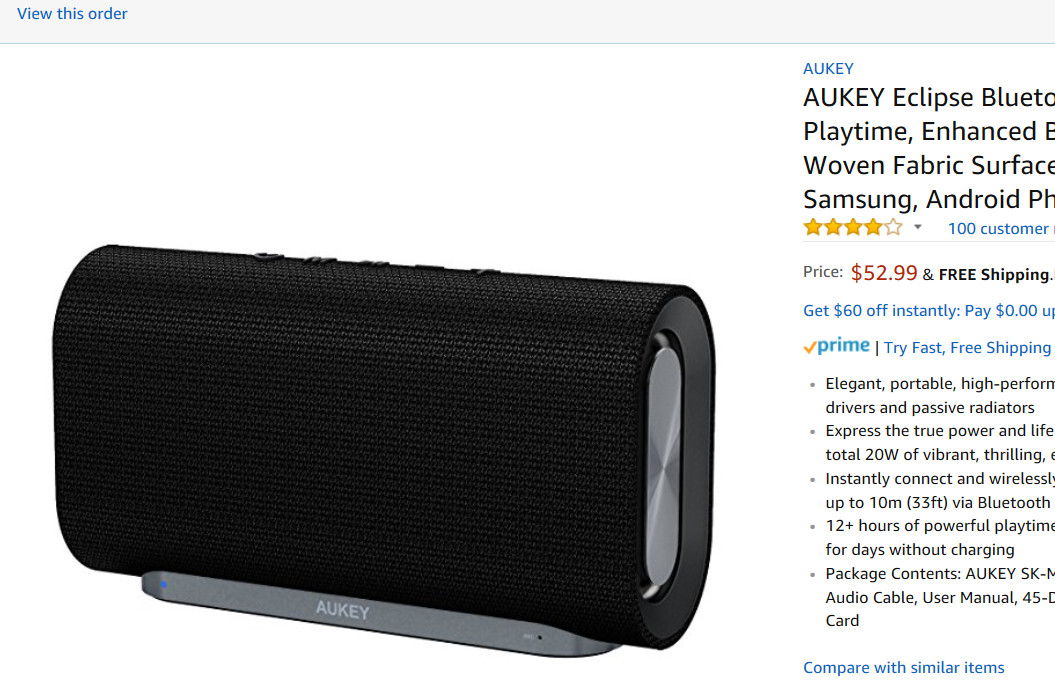Click the Elegant, portable feature bullet

pos(939,395)
